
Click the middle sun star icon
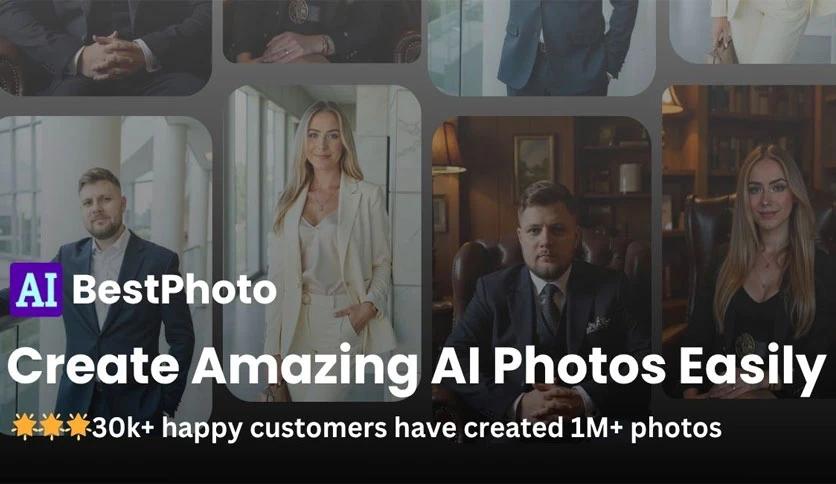point(52,426)
